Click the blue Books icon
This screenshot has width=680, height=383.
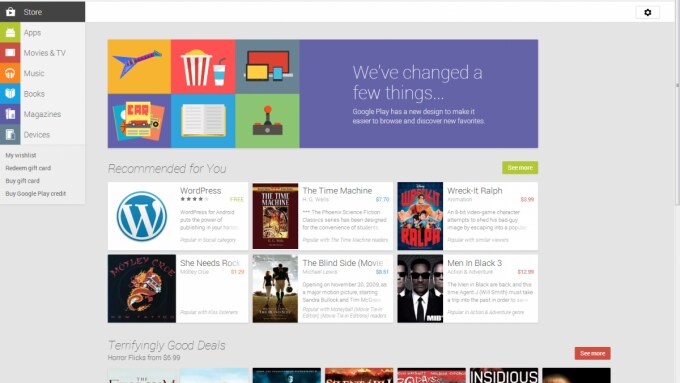(10, 94)
